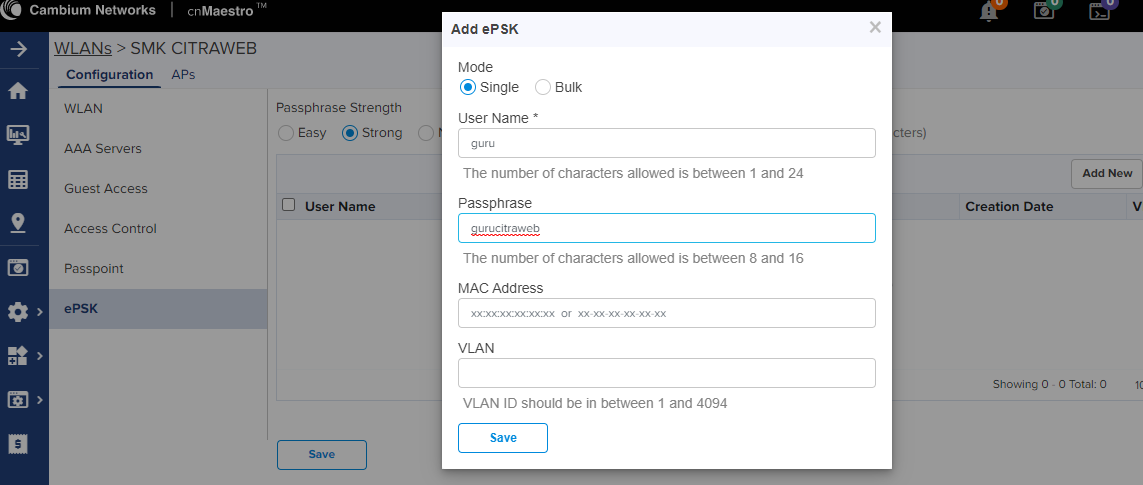Click the MAC Address input field
This screenshot has width=1143, height=485.
pos(666,313)
